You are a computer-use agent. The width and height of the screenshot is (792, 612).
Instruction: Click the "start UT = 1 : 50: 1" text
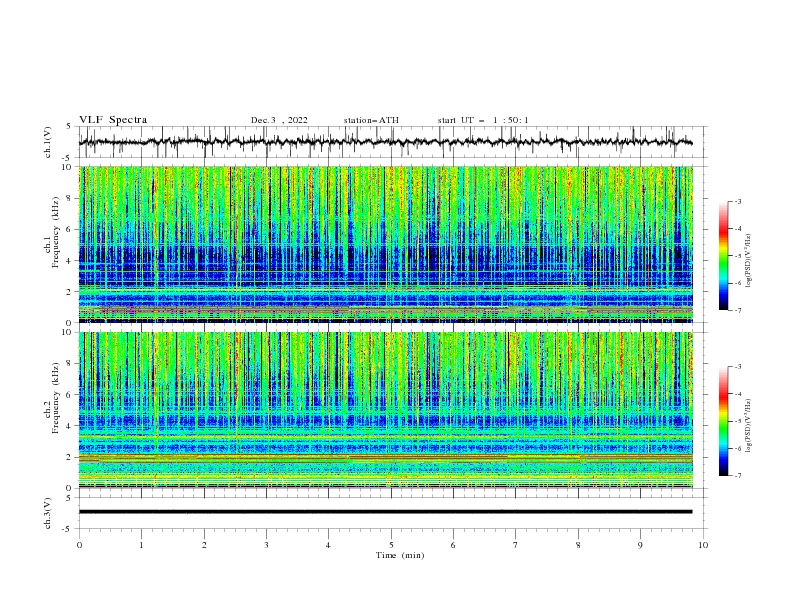pos(483,120)
